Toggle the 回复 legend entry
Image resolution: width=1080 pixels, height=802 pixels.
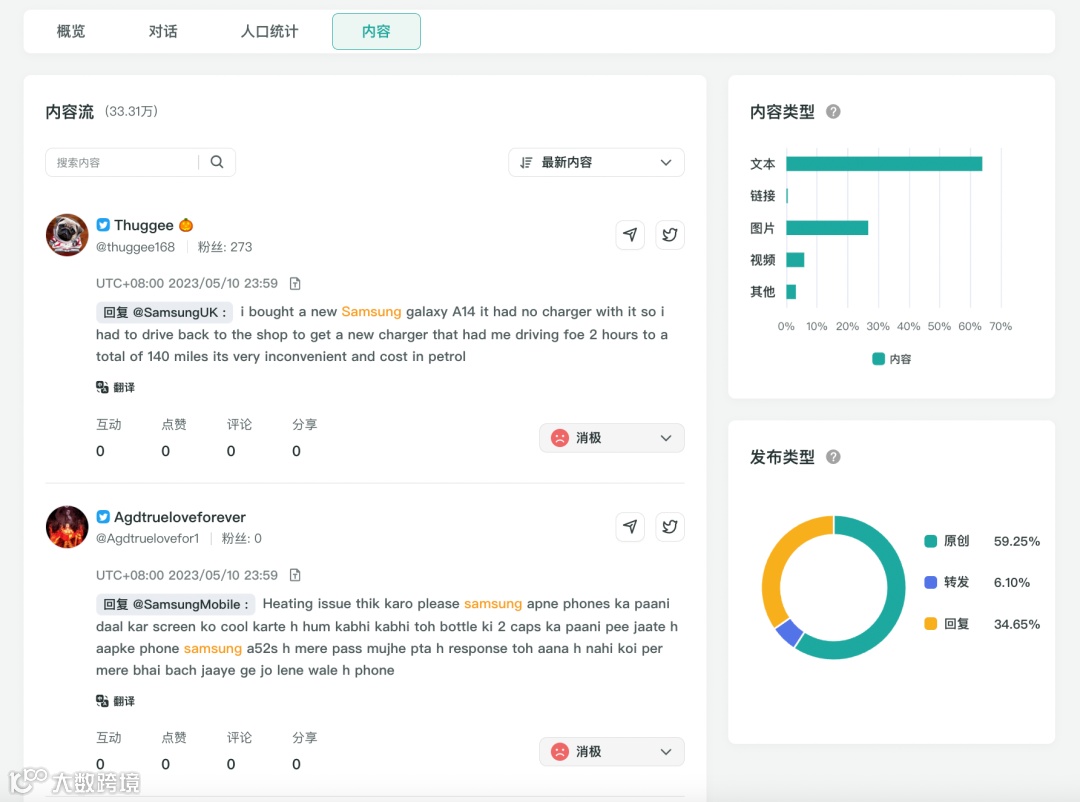[947, 624]
